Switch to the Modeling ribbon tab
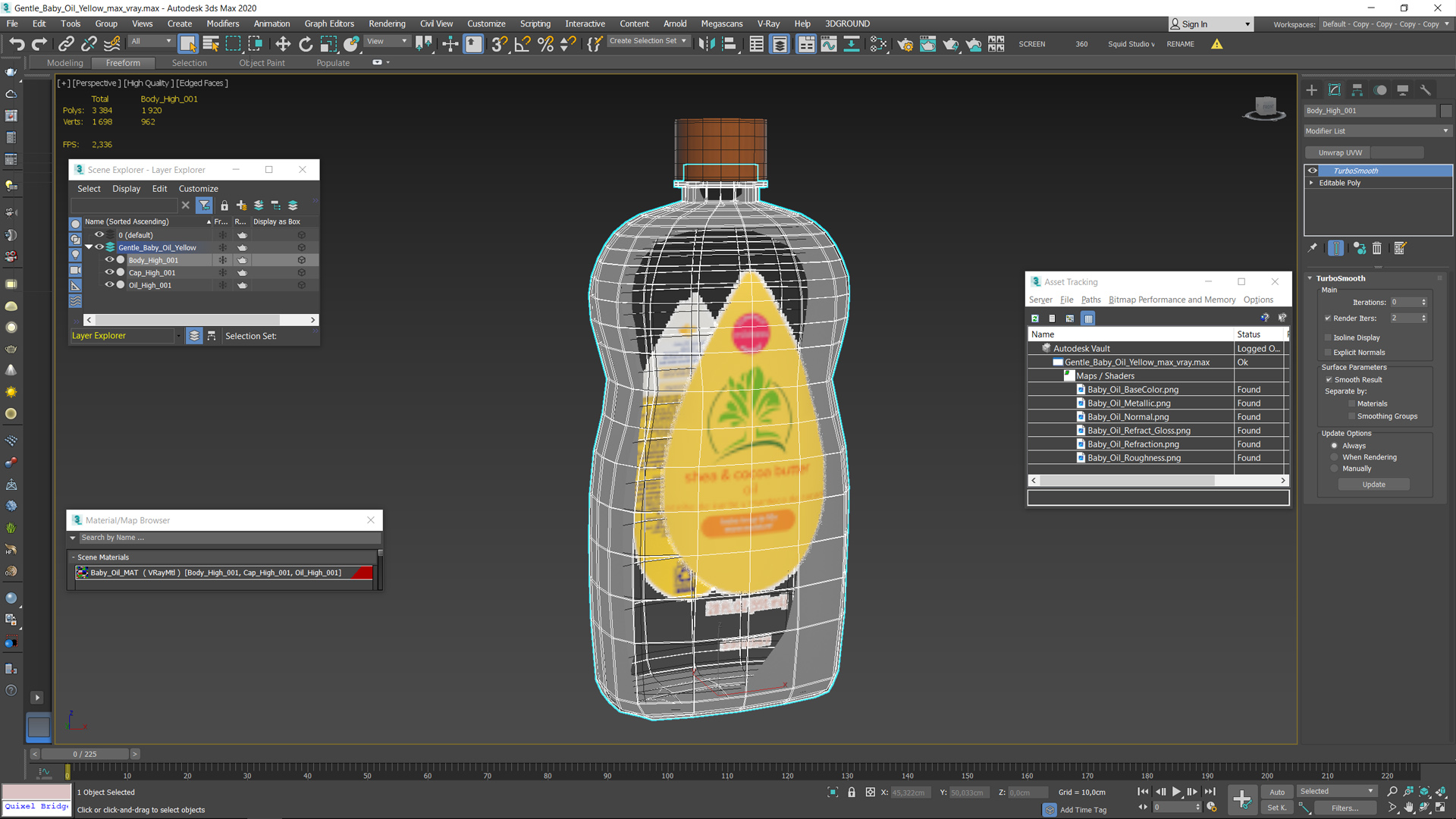 [x=64, y=63]
